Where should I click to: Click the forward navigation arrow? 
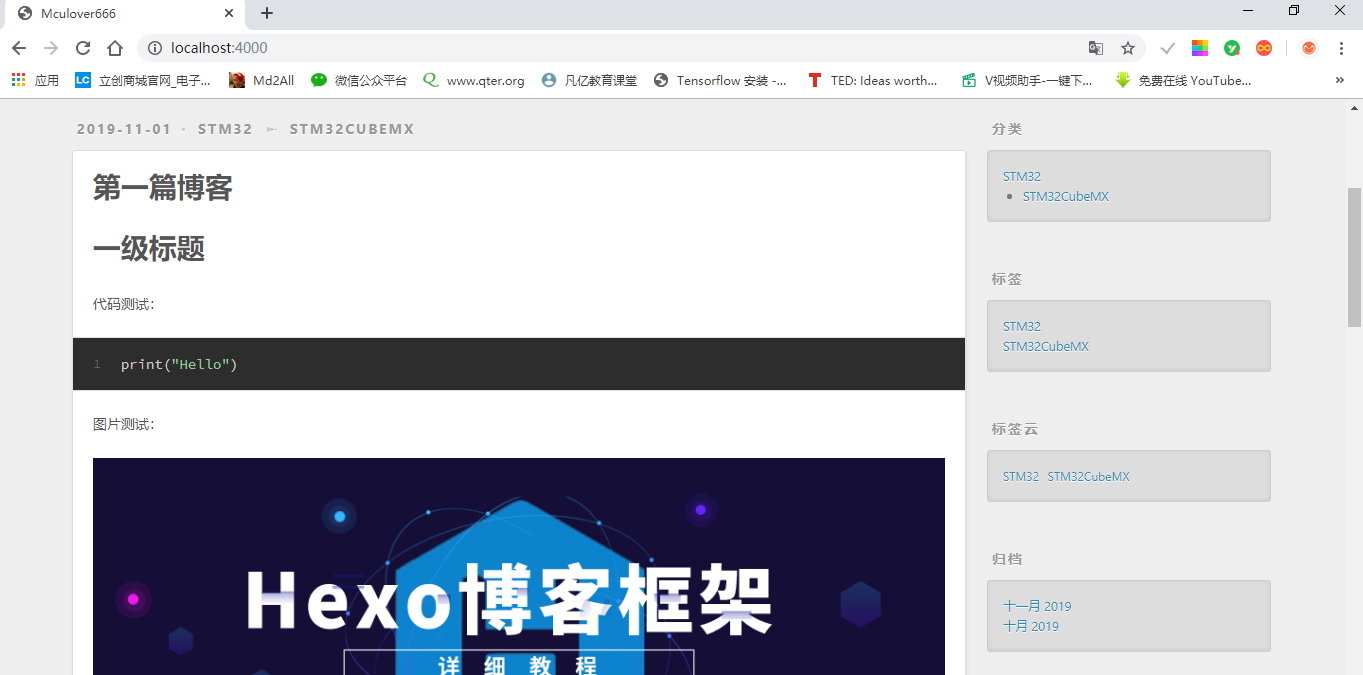[x=51, y=48]
